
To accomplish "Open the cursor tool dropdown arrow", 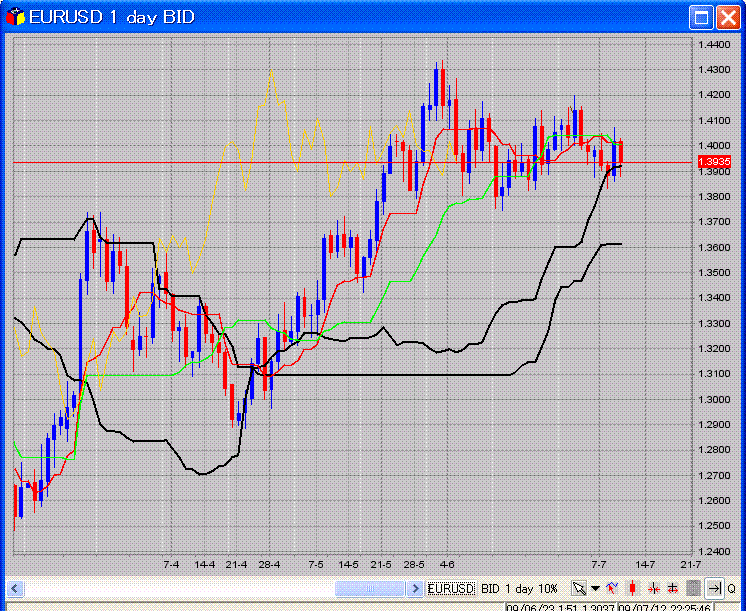I will click(595, 588).
